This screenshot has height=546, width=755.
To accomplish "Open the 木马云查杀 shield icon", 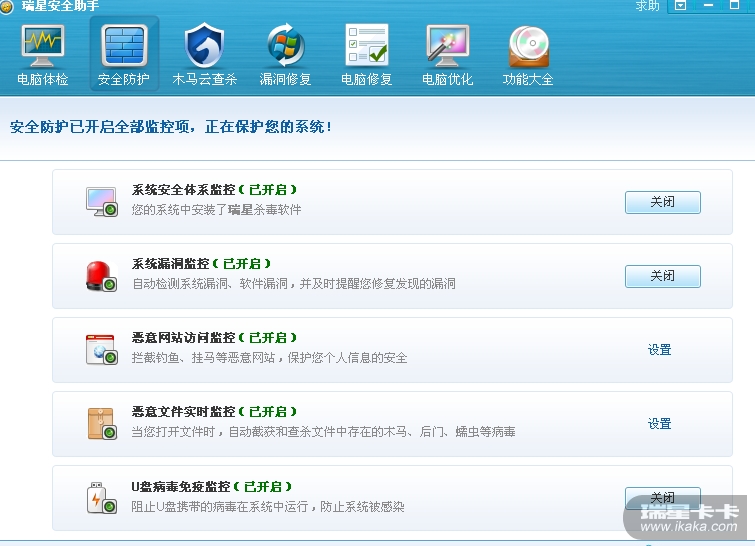I will 205,45.
